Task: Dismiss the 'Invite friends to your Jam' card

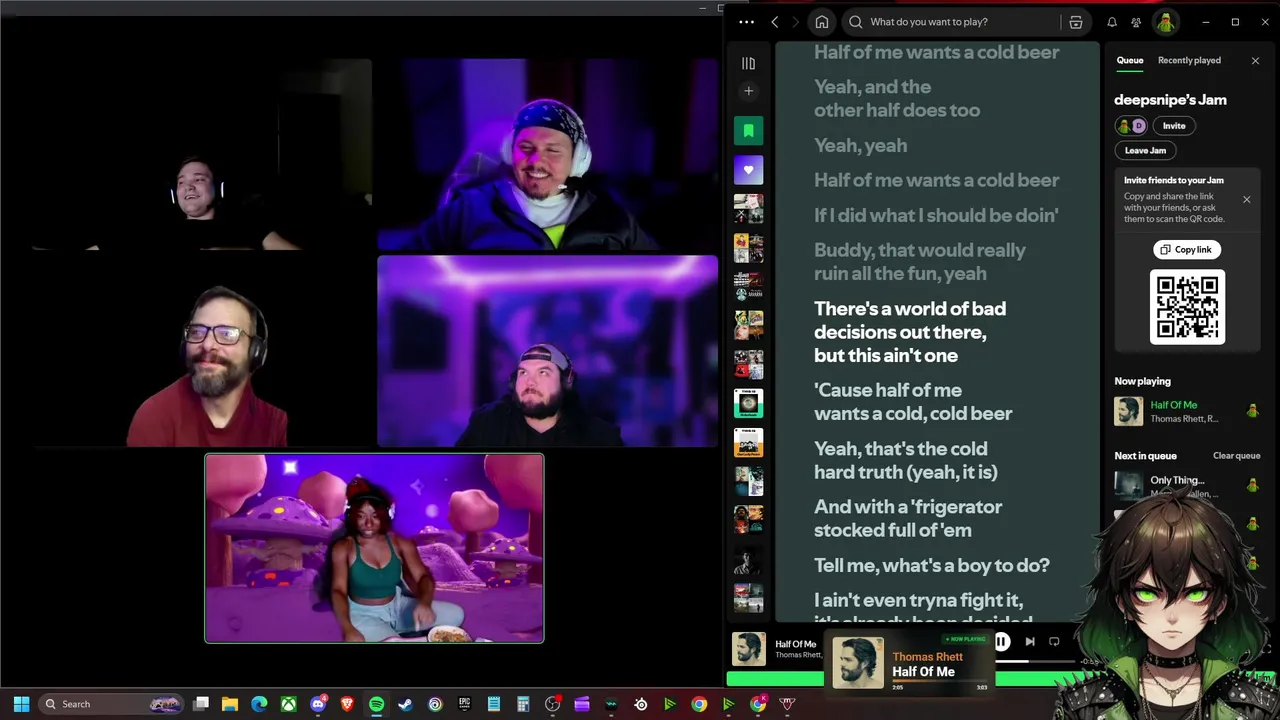Action: [1247, 200]
